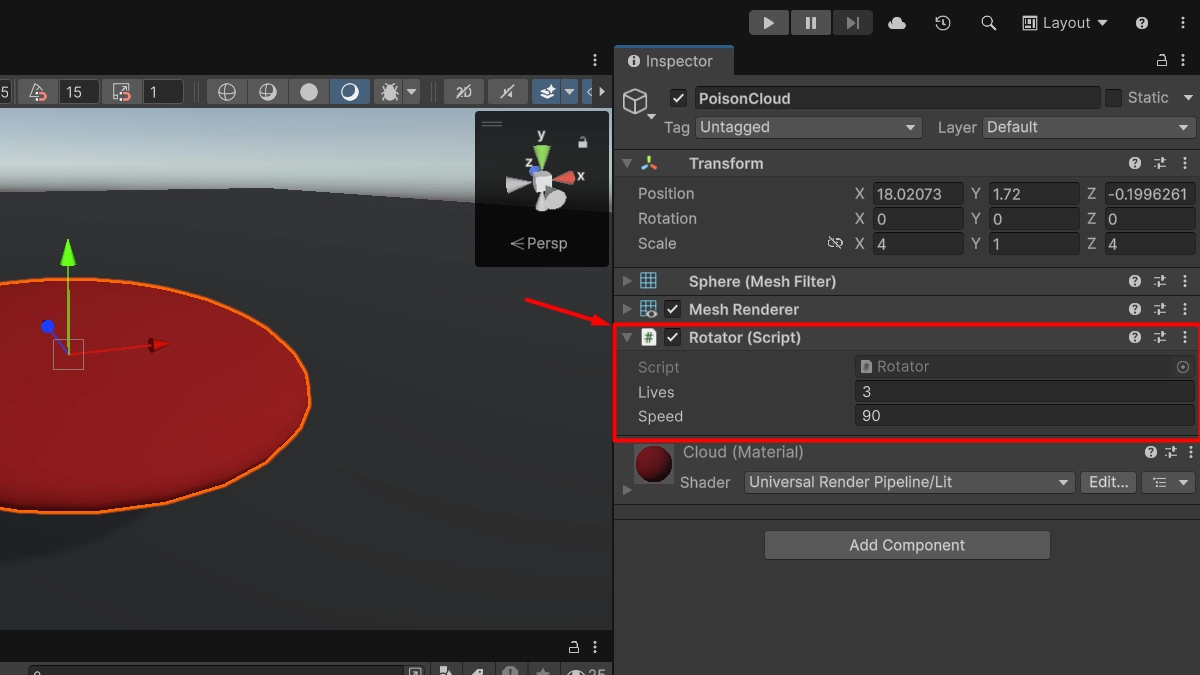Advance one frame with the Step button
Viewport: 1200px width, 675px height.
click(852, 23)
